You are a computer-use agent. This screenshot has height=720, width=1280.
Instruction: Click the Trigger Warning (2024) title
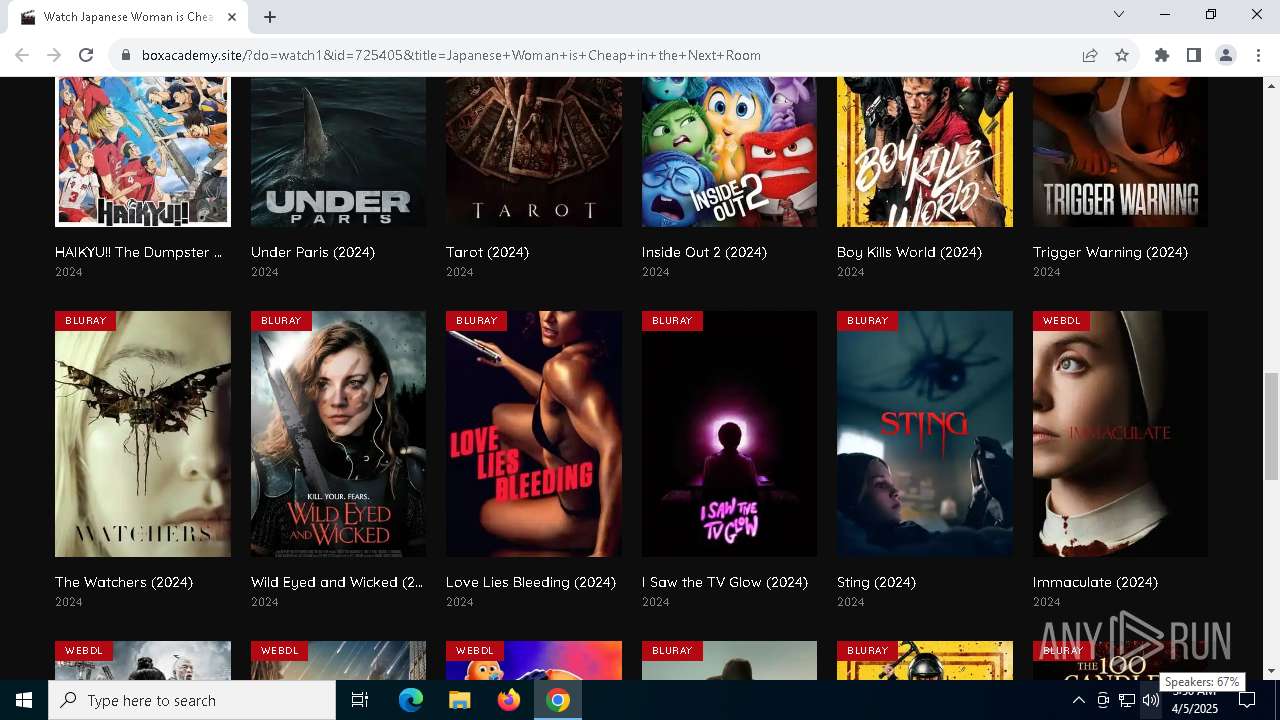tap(1111, 252)
